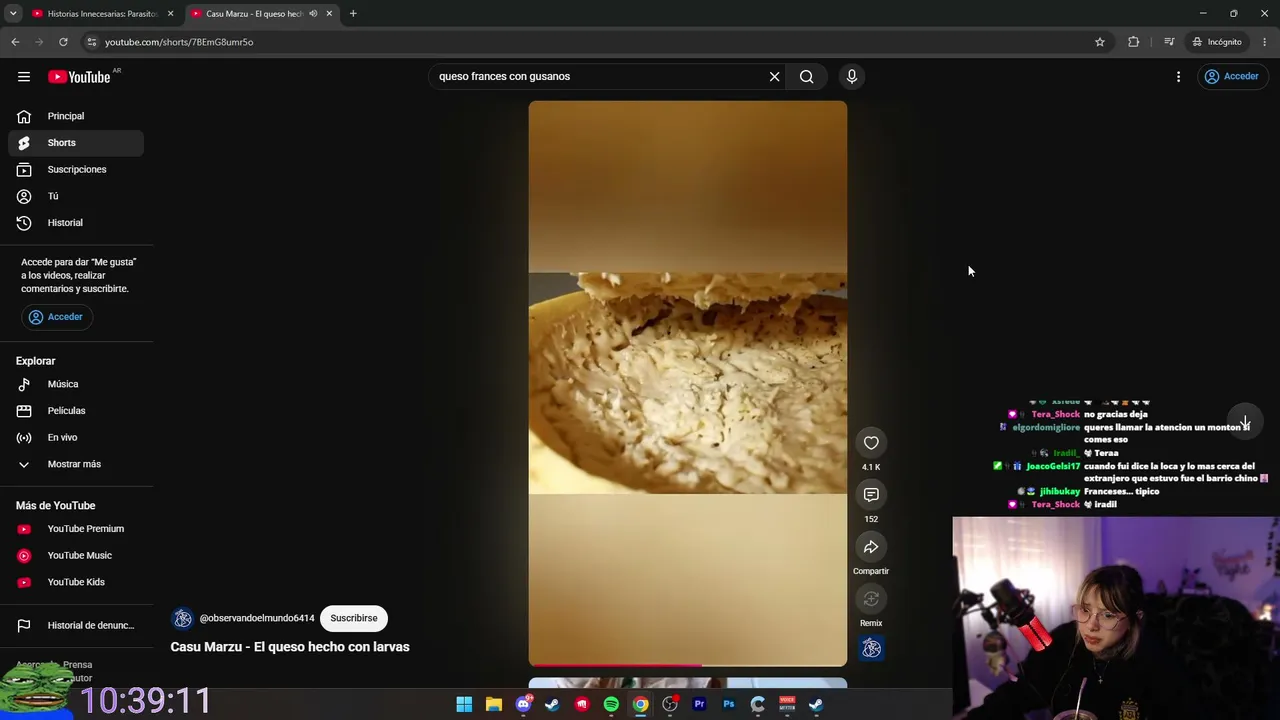Browse Música under Explorar
The image size is (1280, 720).
(76, 384)
